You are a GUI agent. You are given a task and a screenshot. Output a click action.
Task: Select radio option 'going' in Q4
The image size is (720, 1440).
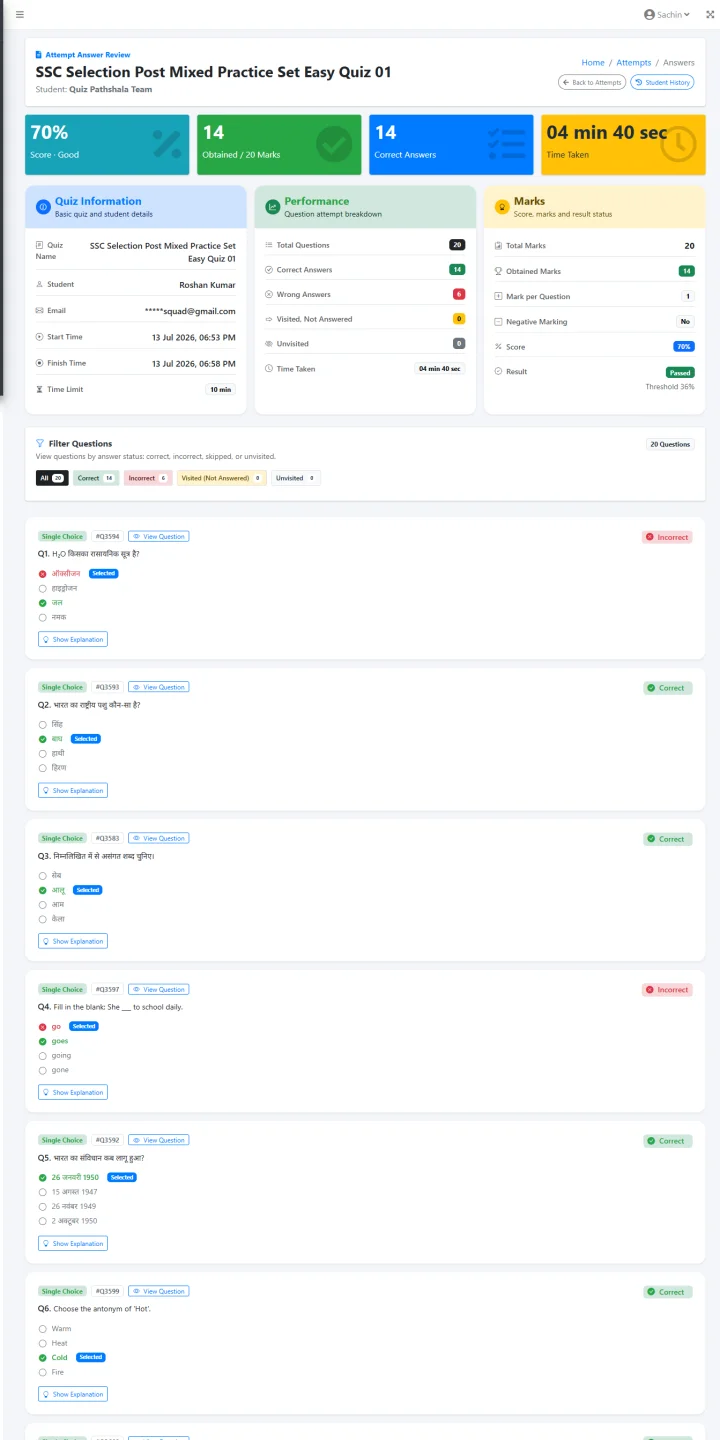pyautogui.click(x=42, y=1055)
